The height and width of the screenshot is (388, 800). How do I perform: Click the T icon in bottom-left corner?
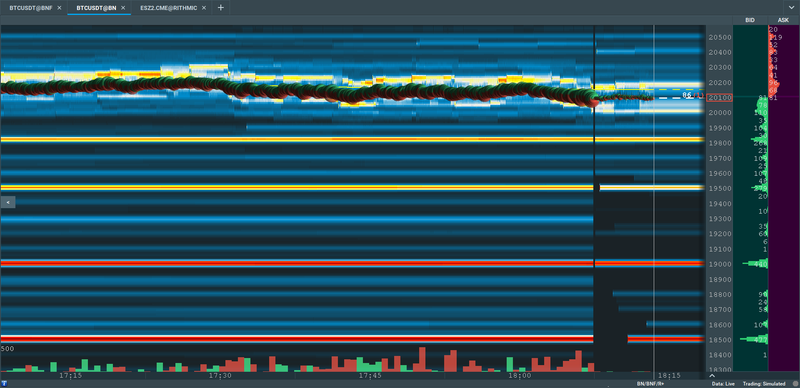tap(4, 383)
